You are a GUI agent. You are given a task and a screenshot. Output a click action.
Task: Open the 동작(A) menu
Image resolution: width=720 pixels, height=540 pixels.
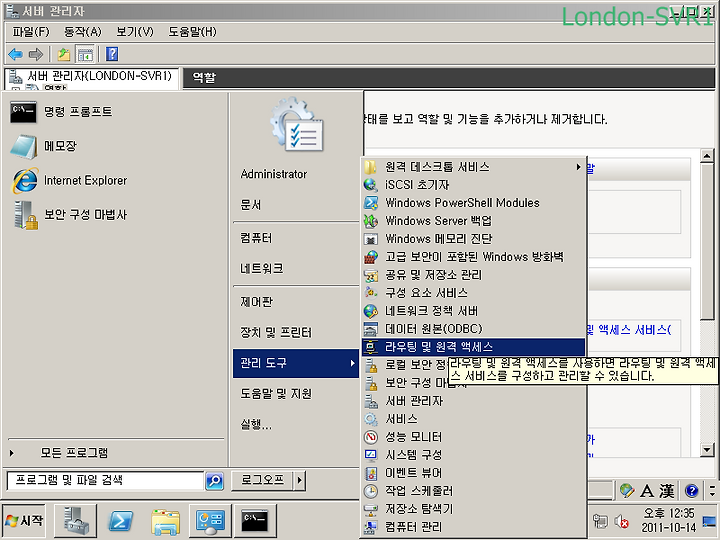click(83, 32)
